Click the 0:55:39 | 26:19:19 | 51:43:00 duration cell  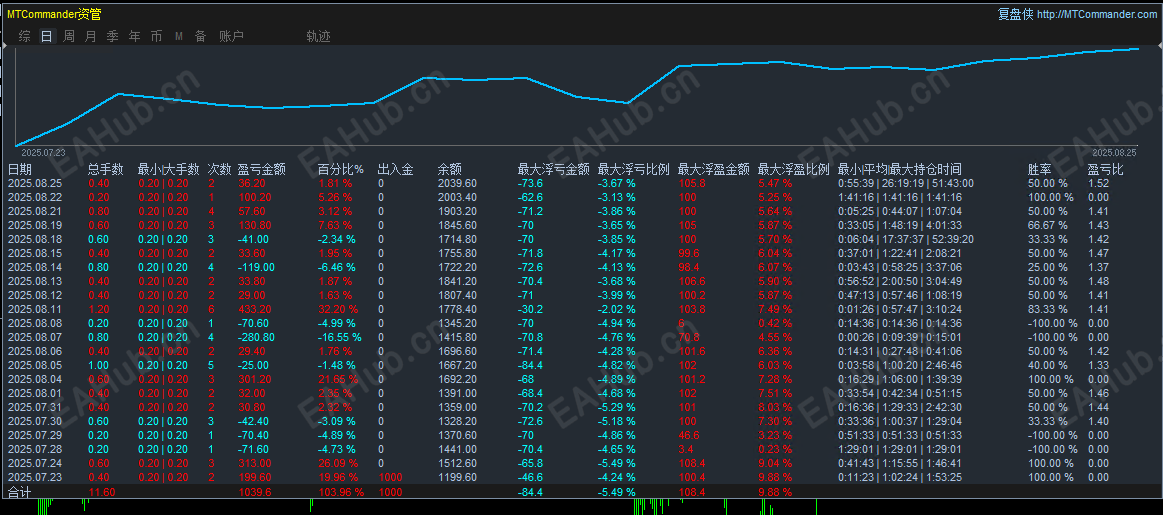pyautogui.click(x=906, y=183)
